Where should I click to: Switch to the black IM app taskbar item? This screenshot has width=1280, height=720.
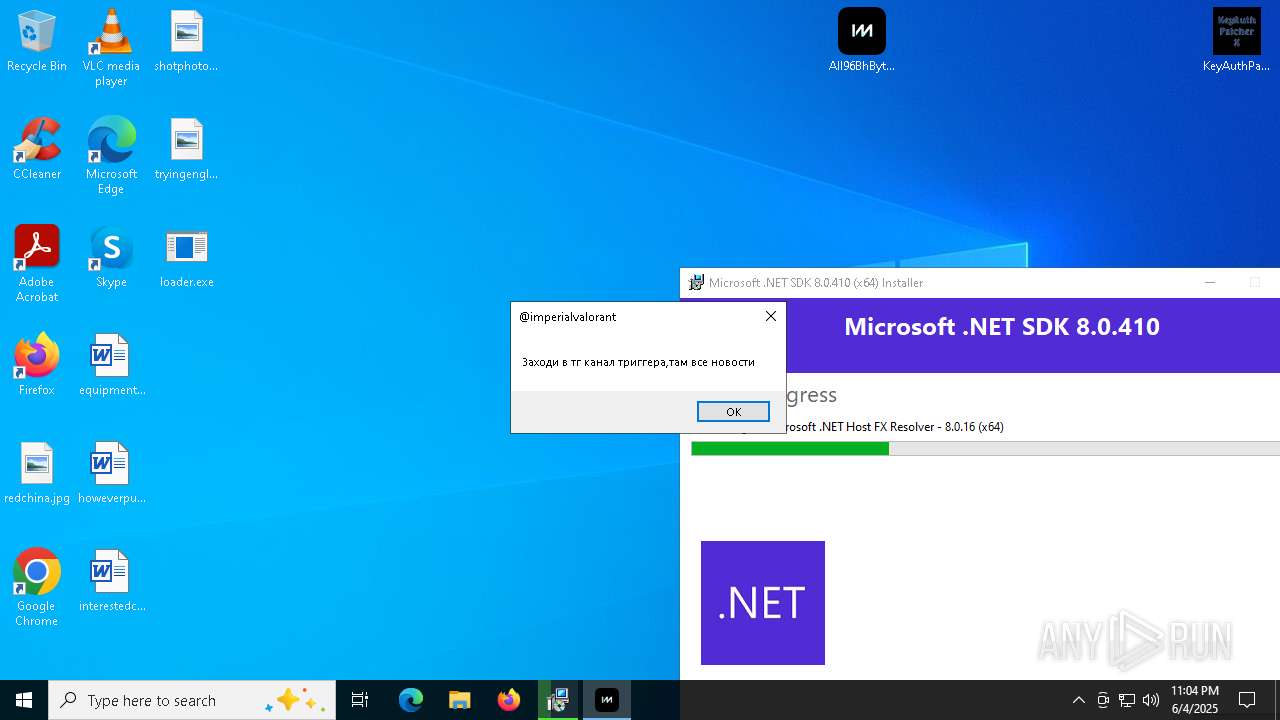point(607,700)
